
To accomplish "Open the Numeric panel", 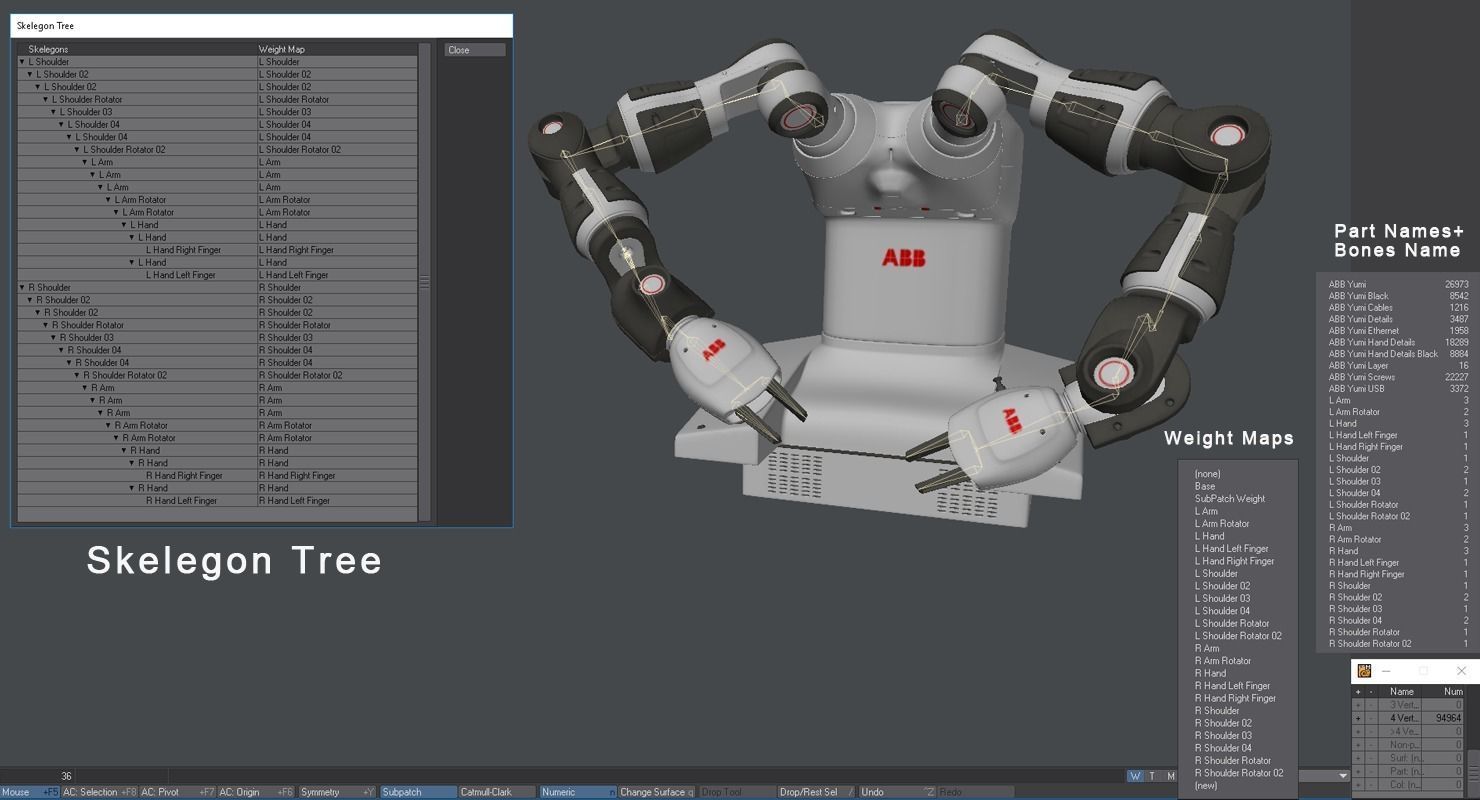I will click(577, 792).
